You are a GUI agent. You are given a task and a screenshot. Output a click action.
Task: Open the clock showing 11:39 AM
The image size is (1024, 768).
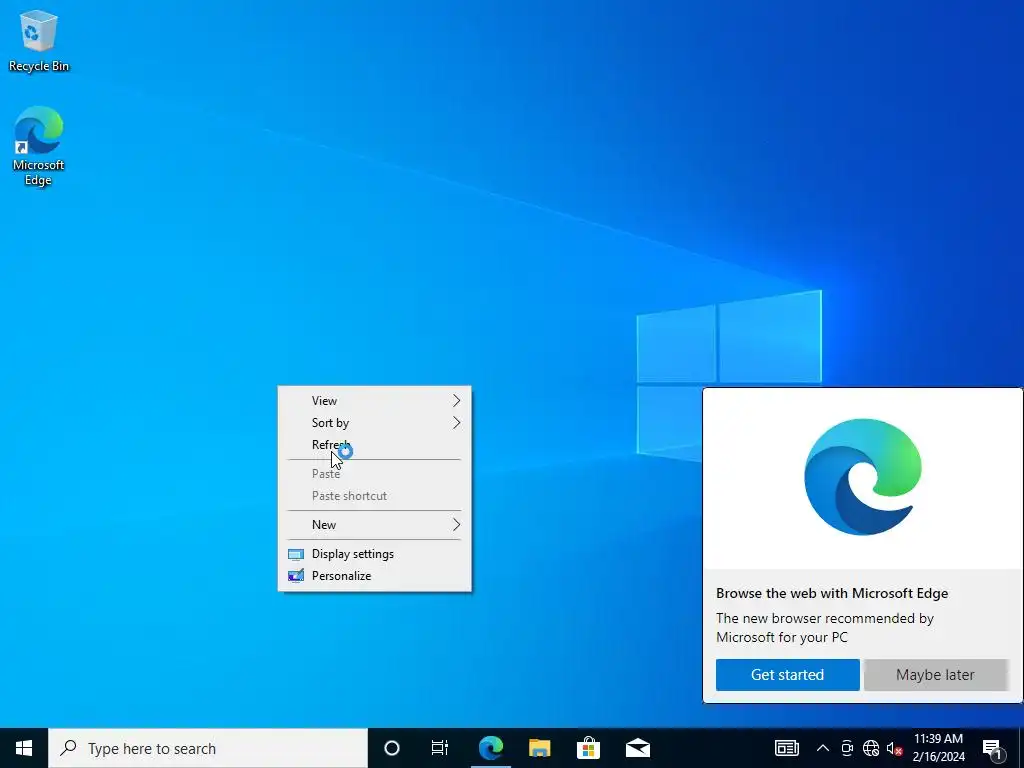(938, 748)
